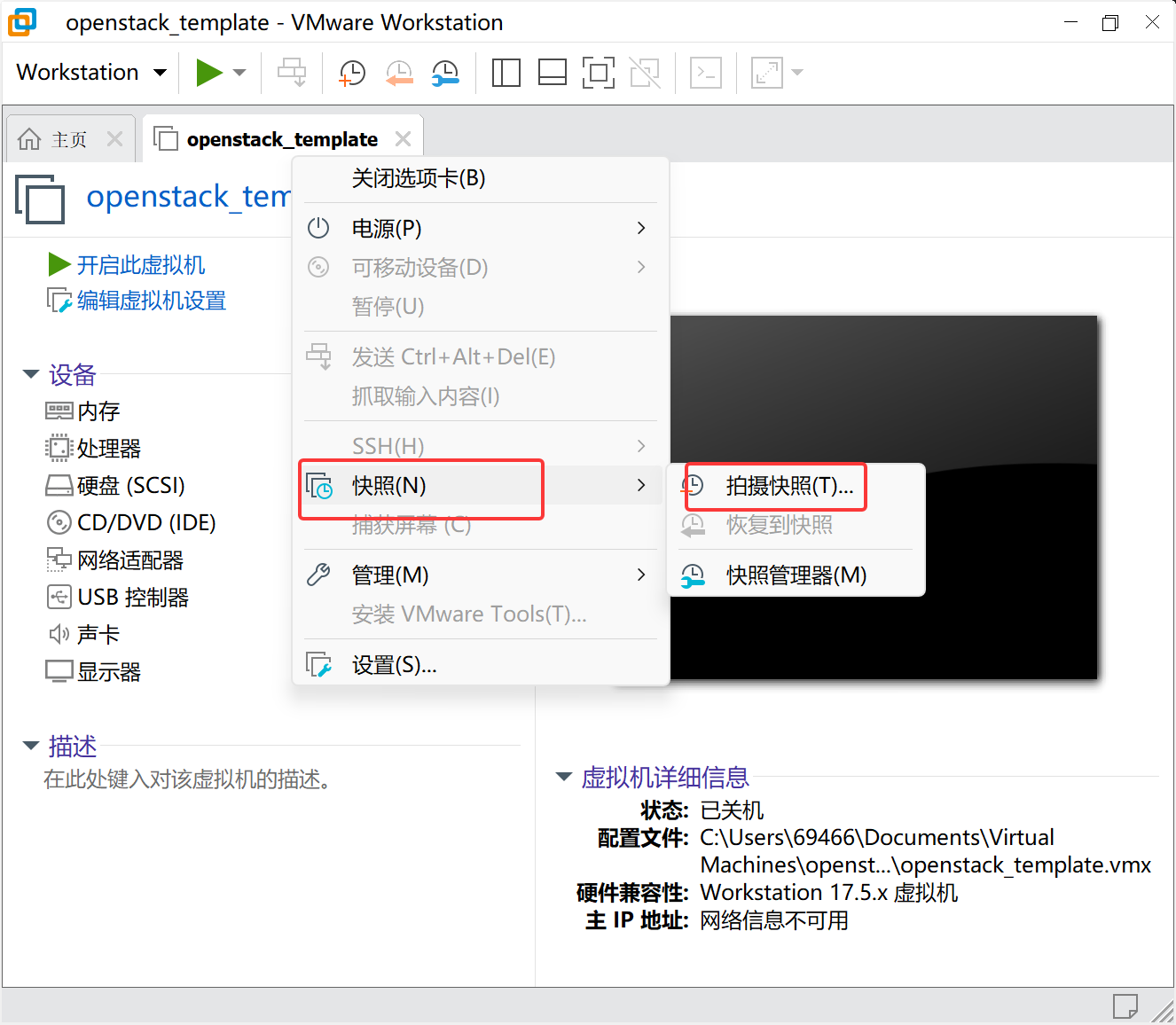This screenshot has height=1025, width=1176.
Task: Toggle the thumbnail bar view icon
Action: click(x=553, y=73)
